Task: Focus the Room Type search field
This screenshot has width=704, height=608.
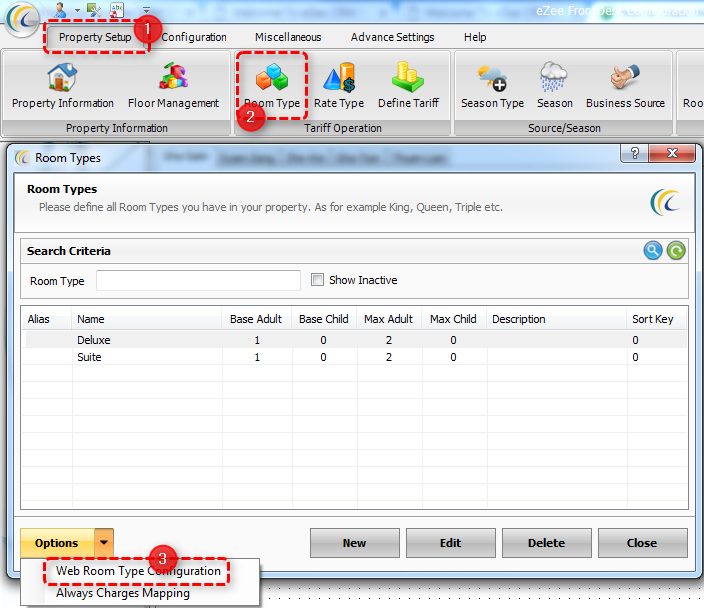Action: point(198,280)
